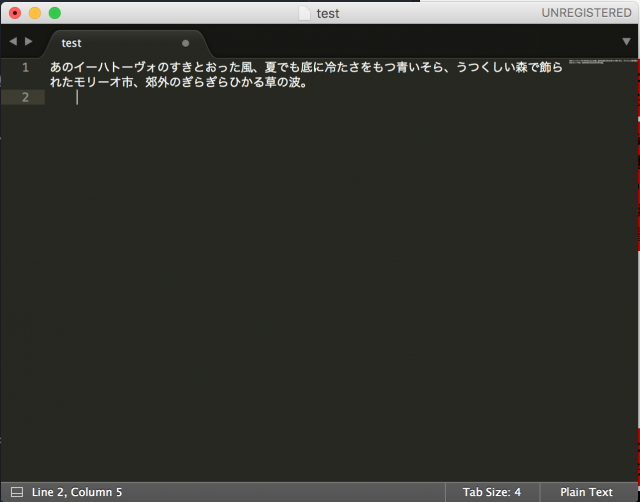Viewport: 640px width, 502px height.
Task: Open the Tab Size: 4 menu
Action: [491, 492]
